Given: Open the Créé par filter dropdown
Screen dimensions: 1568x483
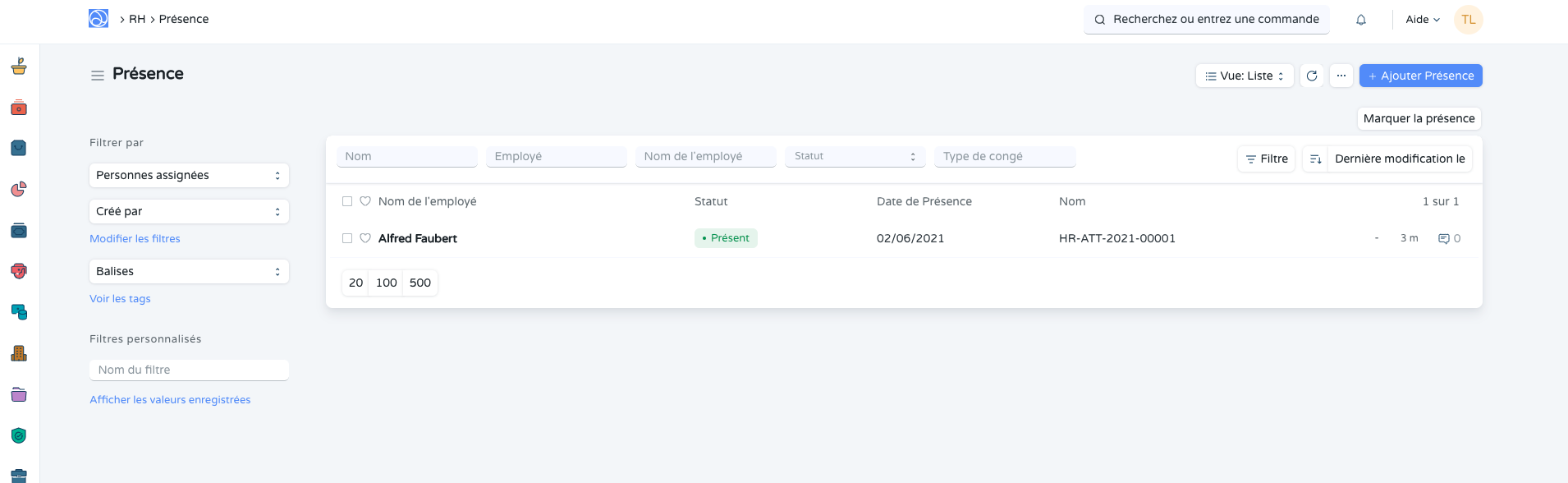Looking at the screenshot, I should point(189,212).
